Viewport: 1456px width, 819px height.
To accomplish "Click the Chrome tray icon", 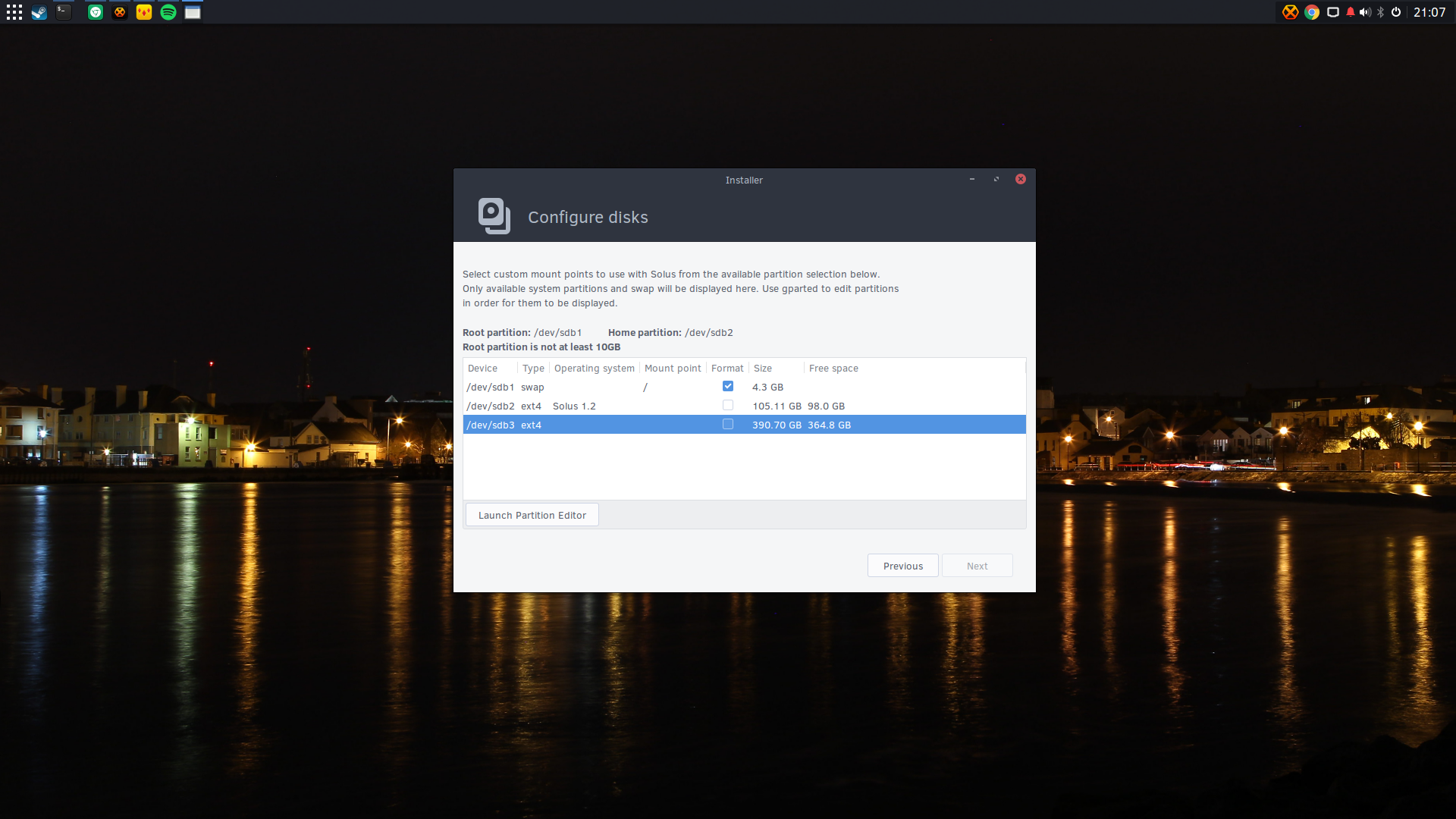I will (x=1312, y=12).
